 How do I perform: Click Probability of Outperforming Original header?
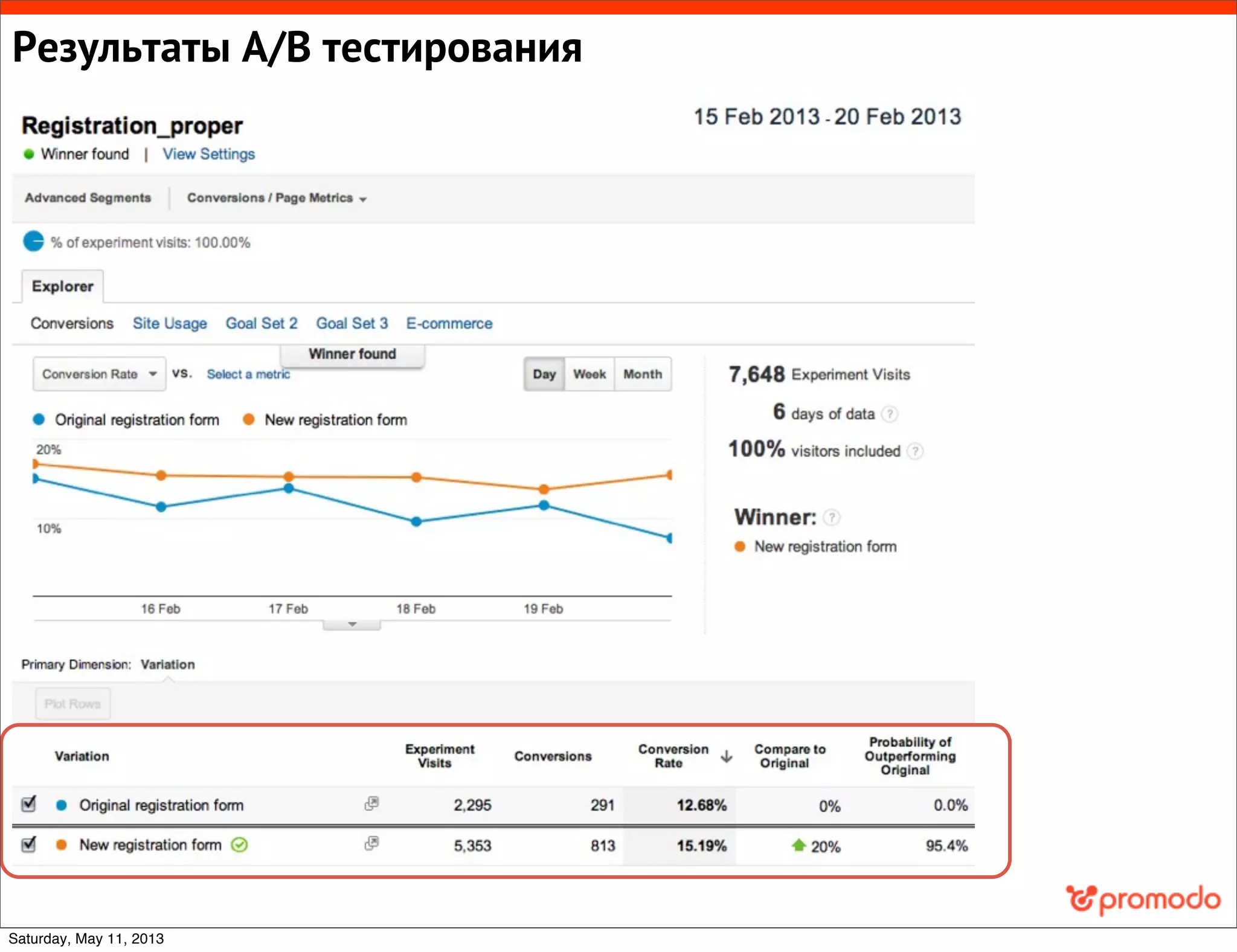pyautogui.click(x=910, y=756)
